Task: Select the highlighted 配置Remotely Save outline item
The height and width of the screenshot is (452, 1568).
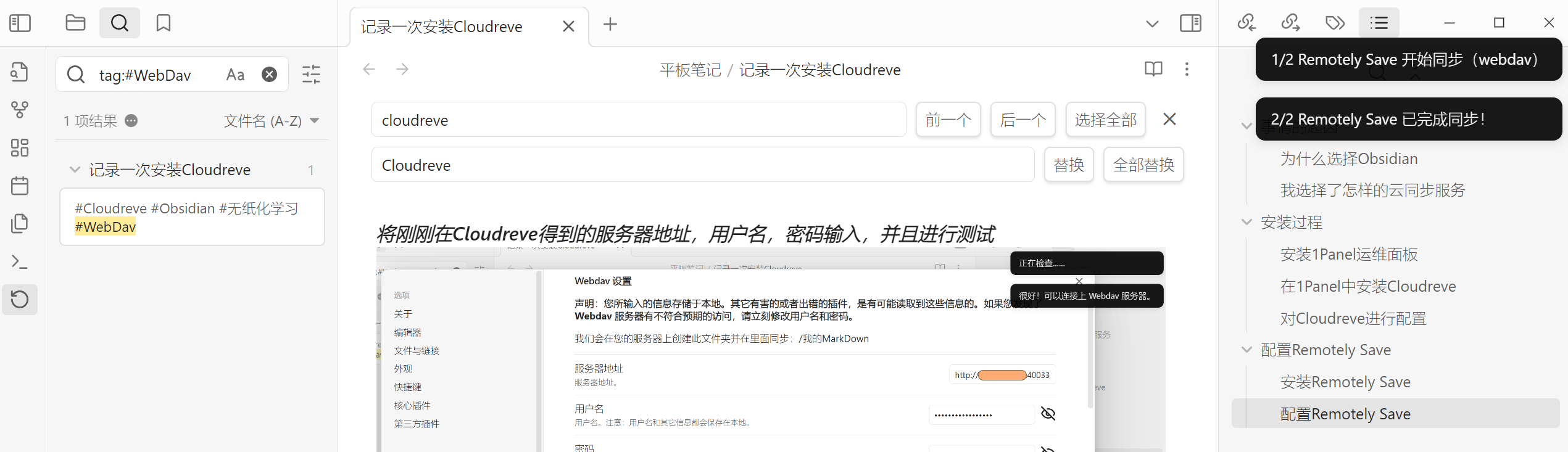Action: coord(1396,414)
